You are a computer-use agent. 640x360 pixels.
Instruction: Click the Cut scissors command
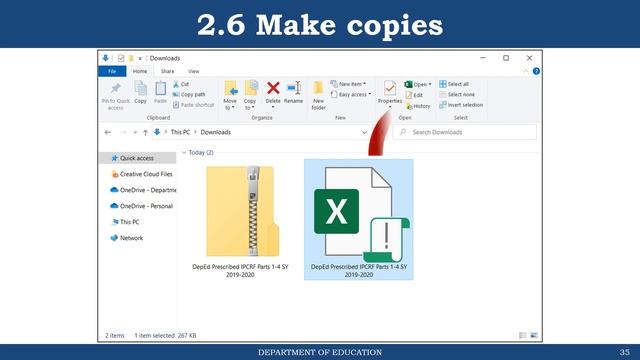(181, 84)
